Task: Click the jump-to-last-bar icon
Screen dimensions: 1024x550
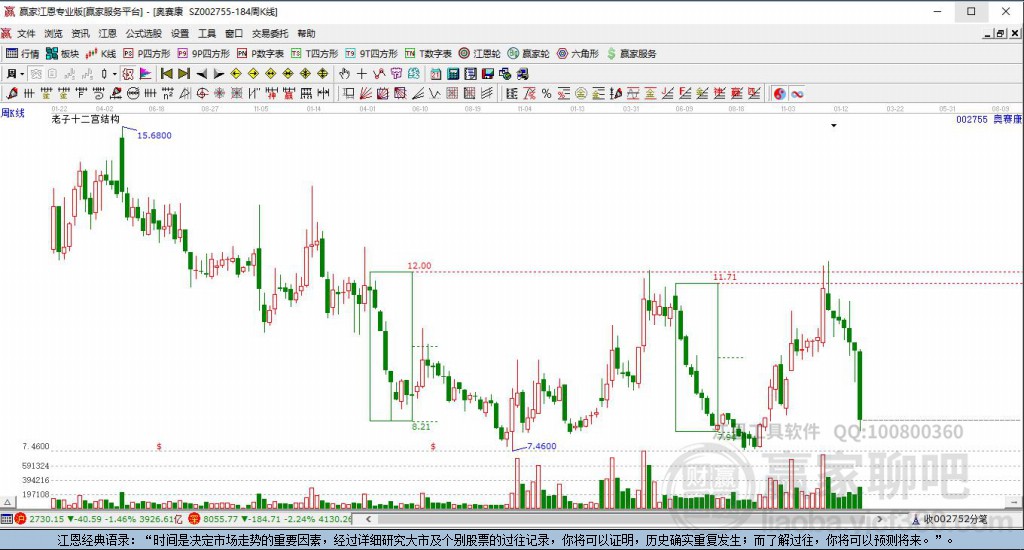Action: coord(184,74)
